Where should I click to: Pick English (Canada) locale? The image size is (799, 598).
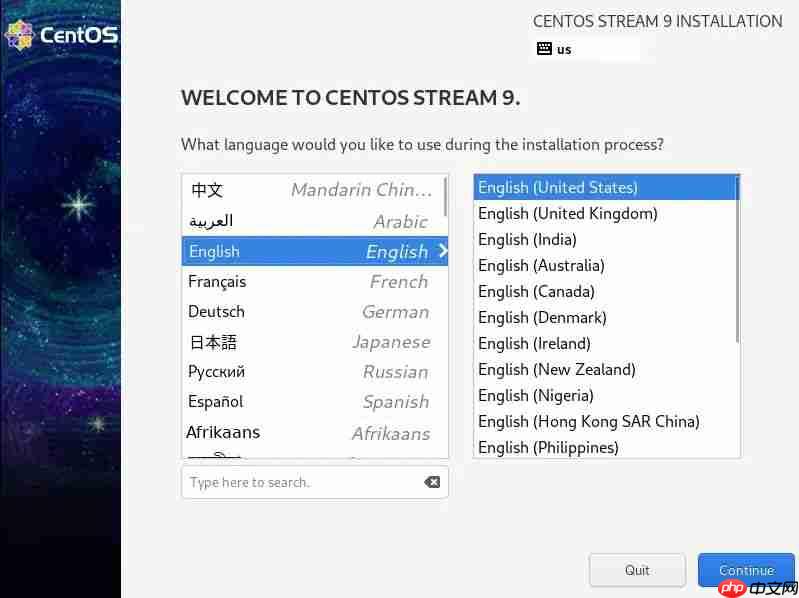point(605,291)
